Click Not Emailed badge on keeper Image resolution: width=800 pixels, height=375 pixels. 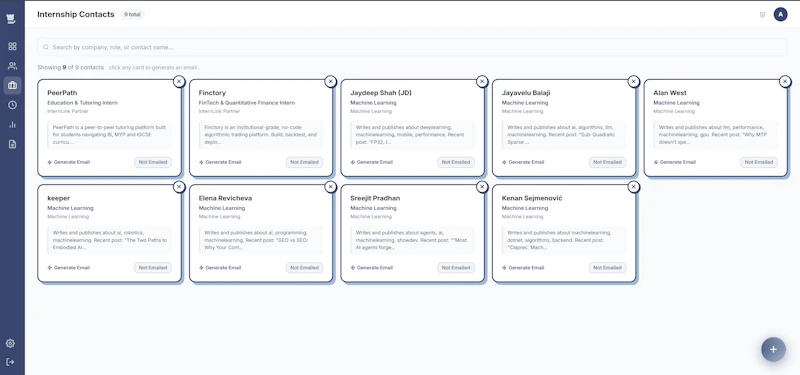(x=153, y=268)
